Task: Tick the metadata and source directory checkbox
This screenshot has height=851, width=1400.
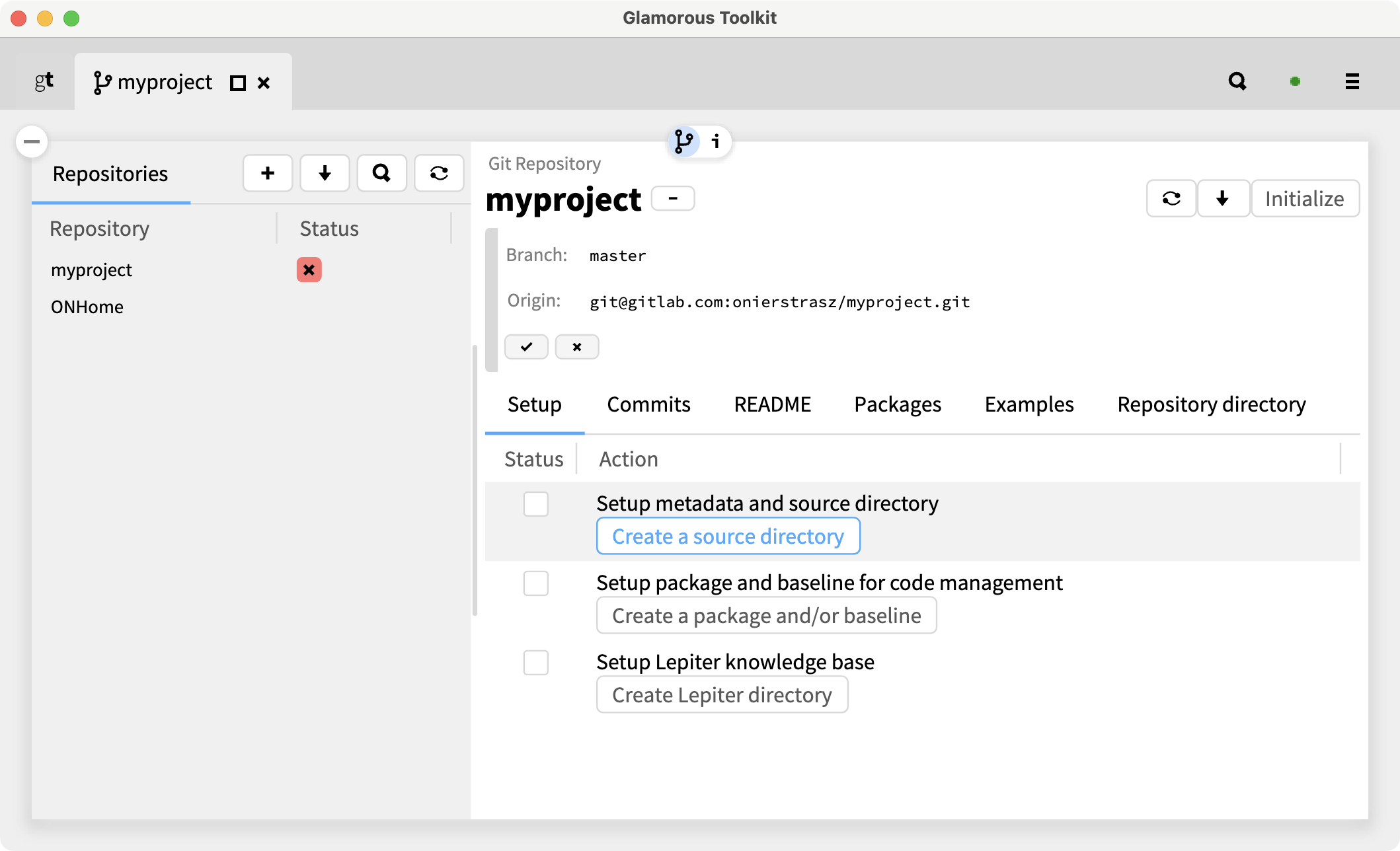Action: (x=536, y=504)
